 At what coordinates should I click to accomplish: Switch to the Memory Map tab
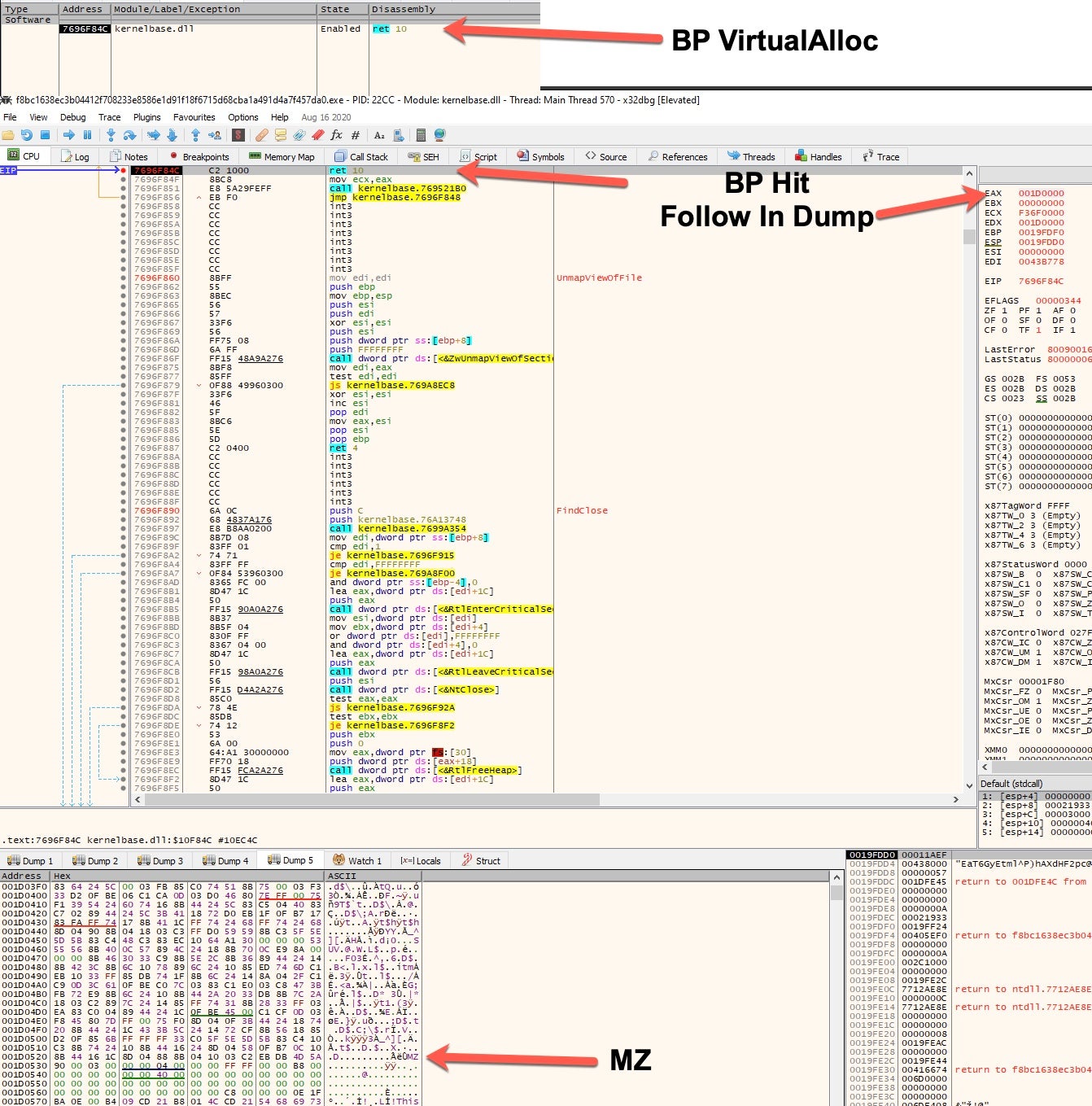282,157
